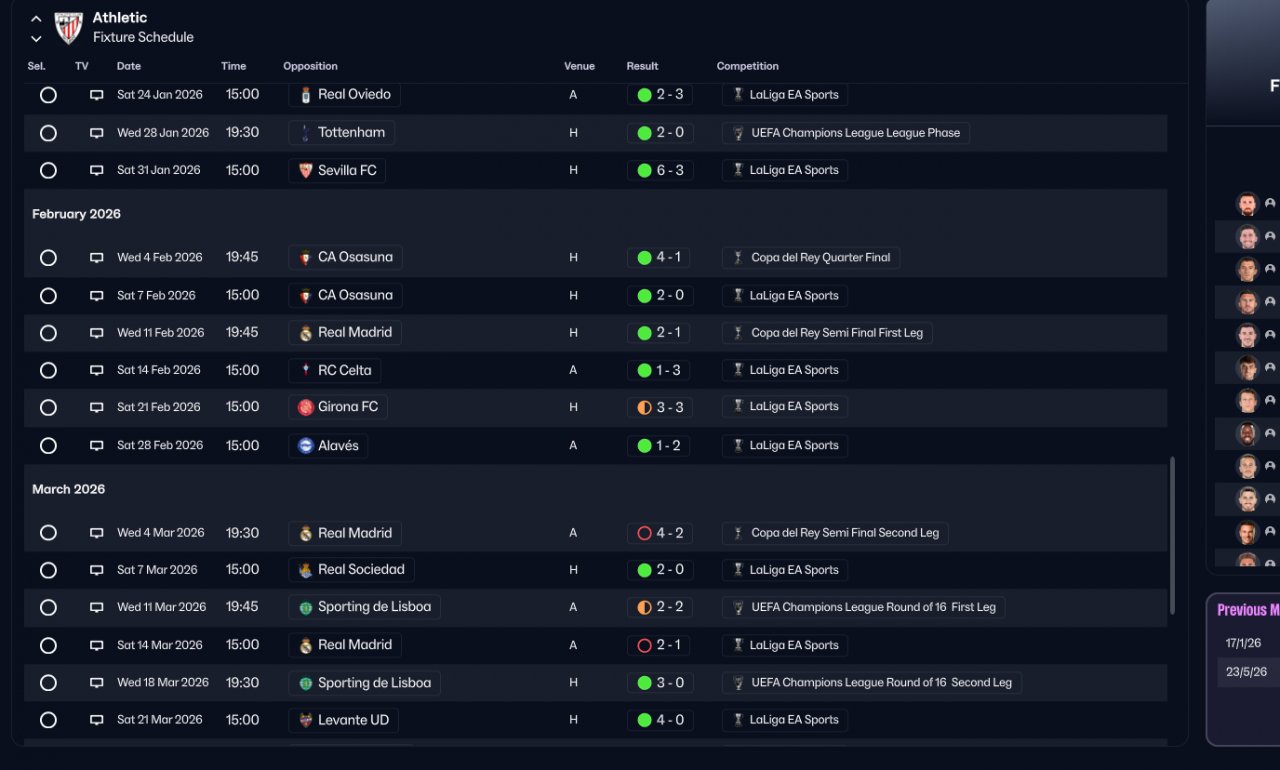Screen dimensions: 1280x770
Task: Select the radio button for Alavés fixture
Action: [48, 446]
